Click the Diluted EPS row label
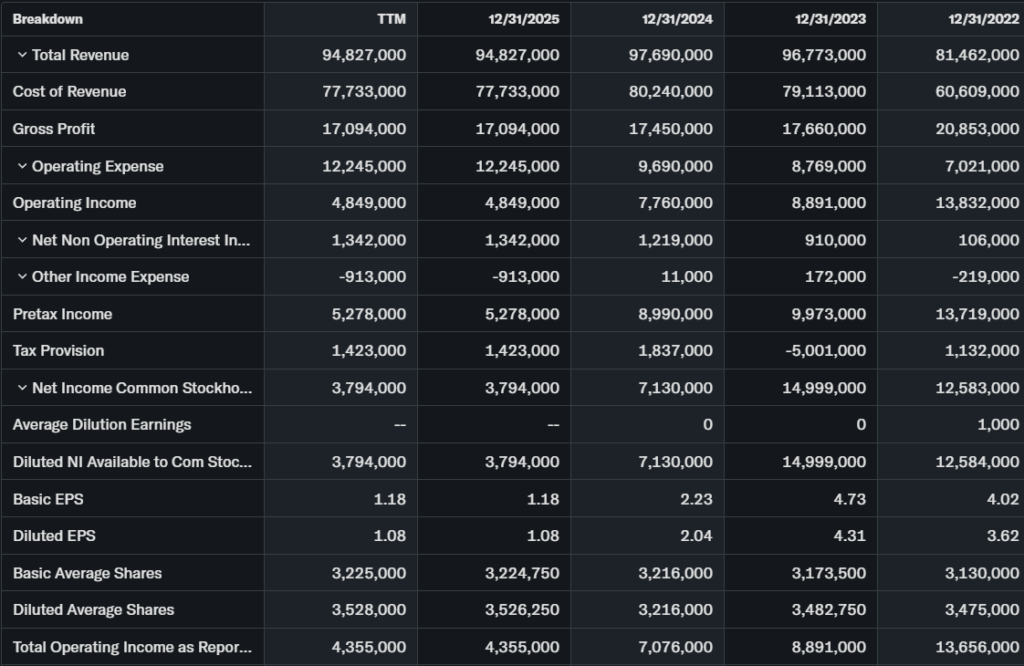This screenshot has height=666, width=1024. point(54,536)
